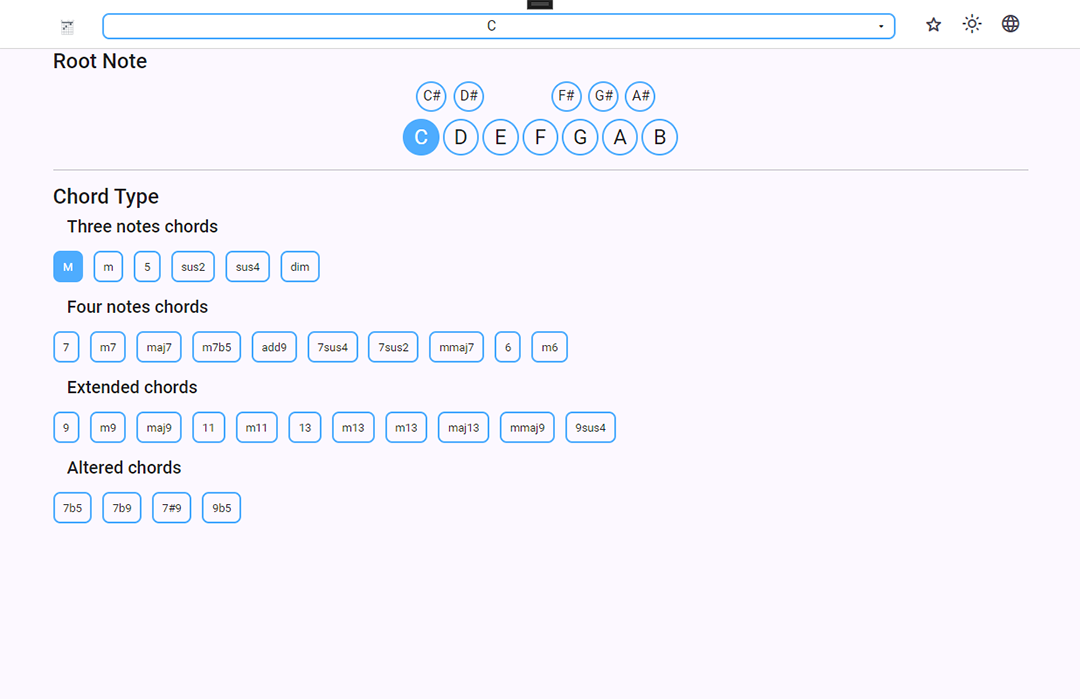The height and width of the screenshot is (699, 1080).
Task: Select the minor (m) chord type
Action: [108, 267]
